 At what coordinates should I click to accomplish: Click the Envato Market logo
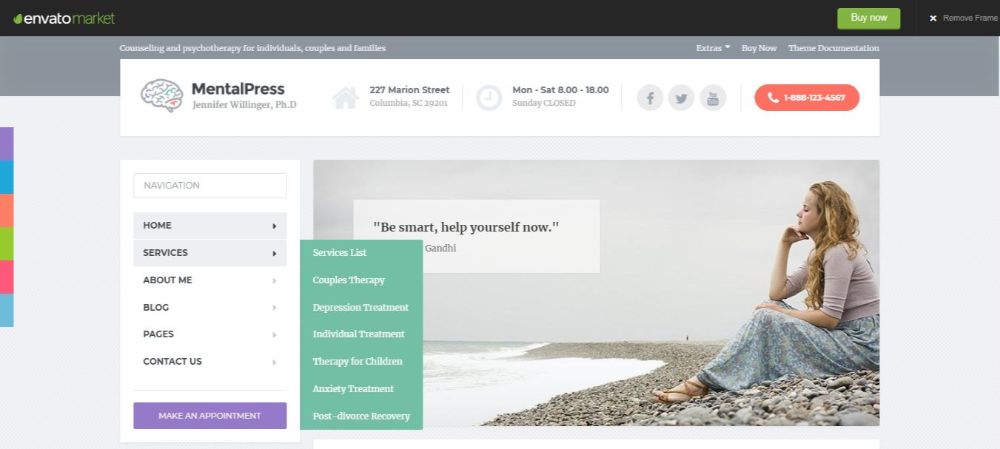pyautogui.click(x=64, y=18)
